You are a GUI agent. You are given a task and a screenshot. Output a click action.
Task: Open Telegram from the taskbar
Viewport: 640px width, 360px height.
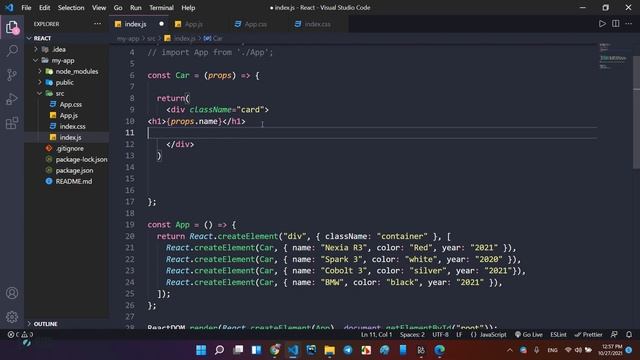(x=348, y=350)
